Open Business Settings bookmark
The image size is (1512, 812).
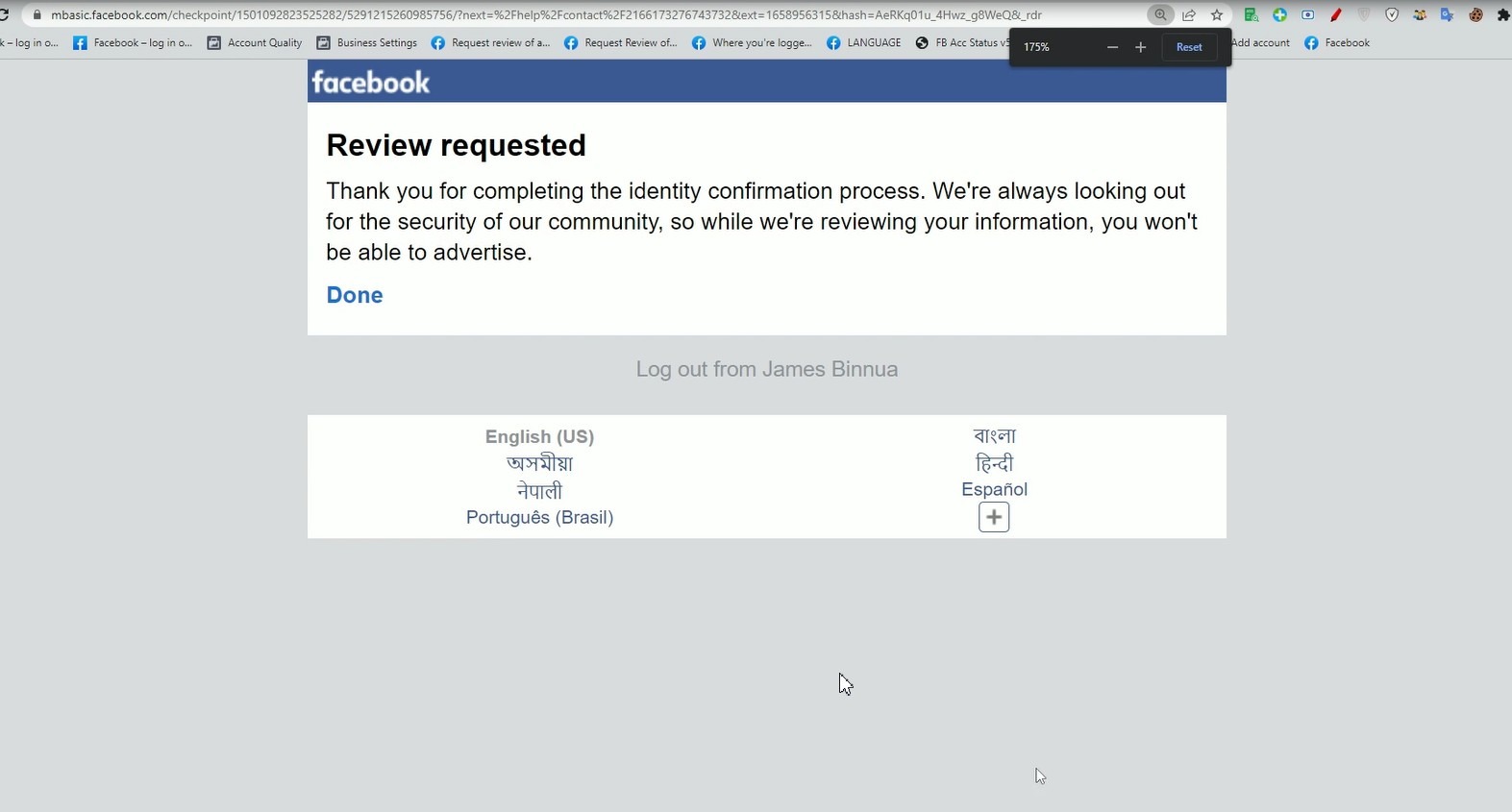click(x=367, y=43)
